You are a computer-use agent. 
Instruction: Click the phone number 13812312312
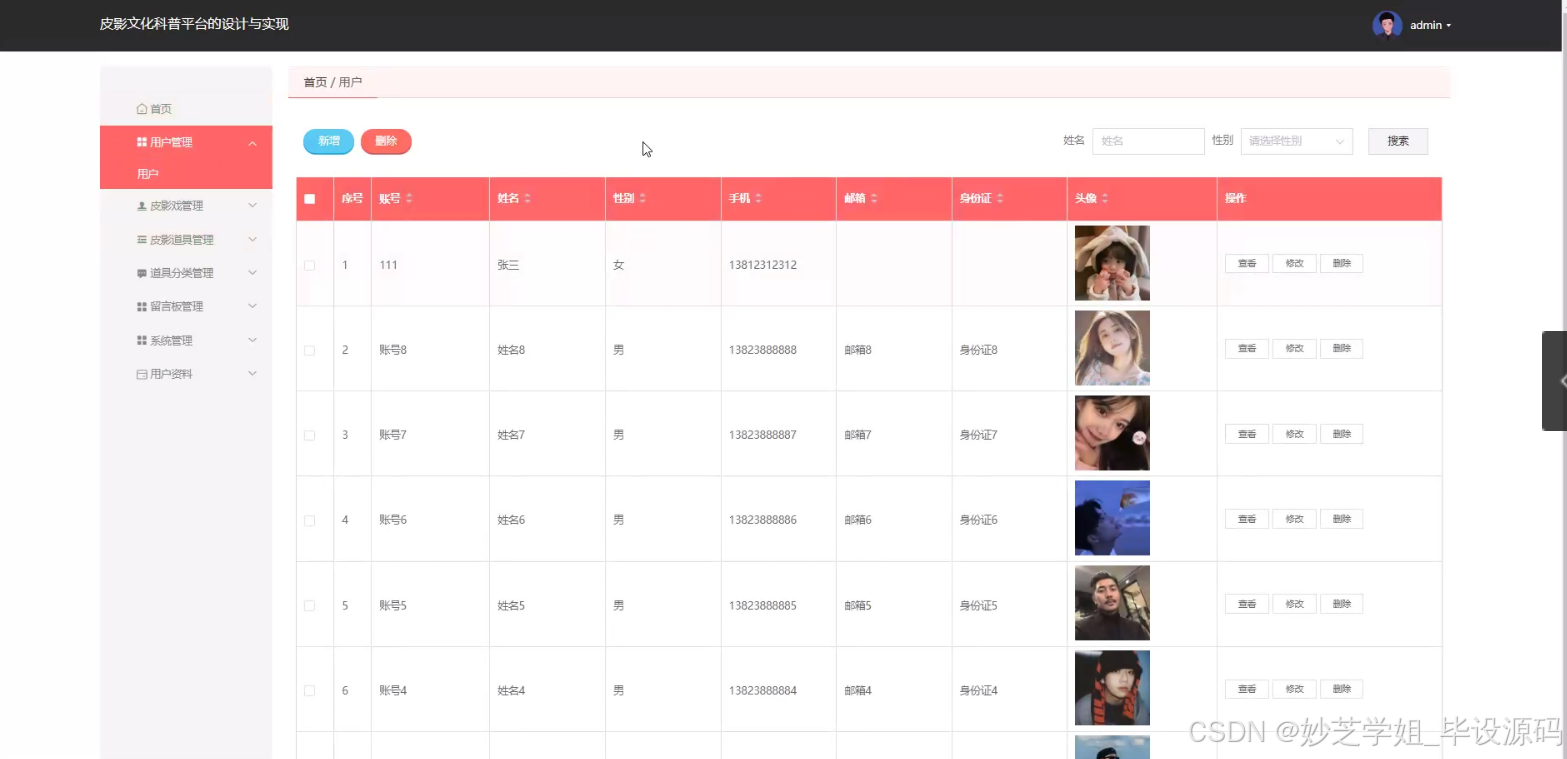click(763, 265)
